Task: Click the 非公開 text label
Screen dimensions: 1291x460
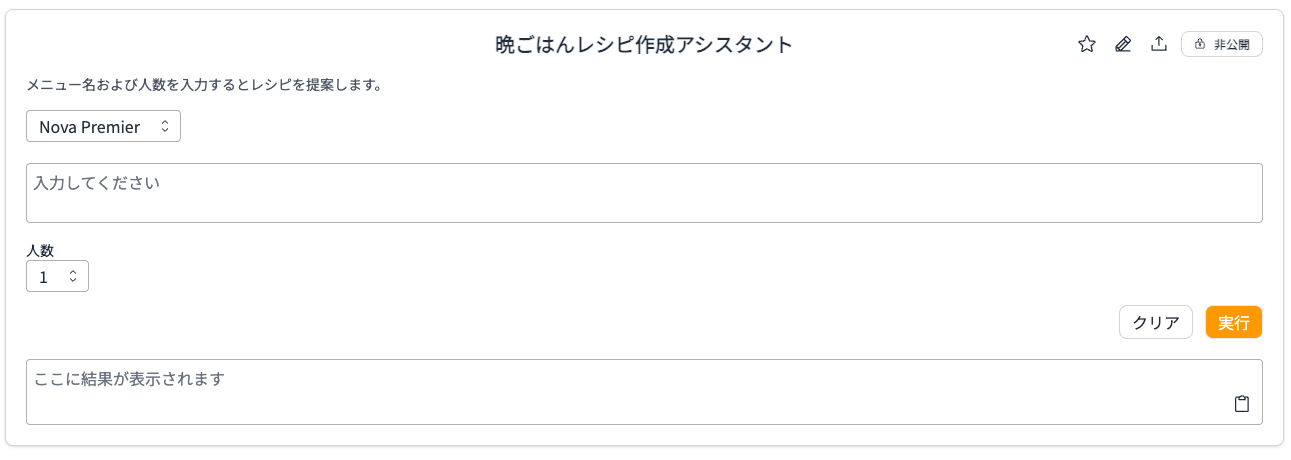Action: 1231,44
